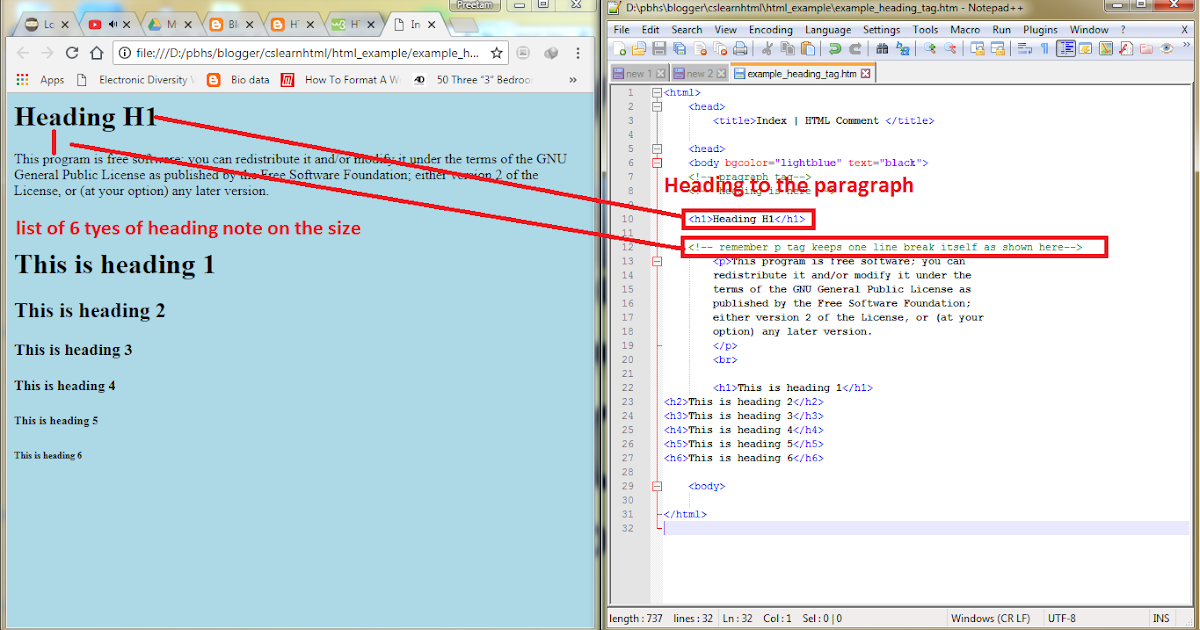Click the "length : 737" status bar entry
The height and width of the screenshot is (630, 1200).
(635, 619)
